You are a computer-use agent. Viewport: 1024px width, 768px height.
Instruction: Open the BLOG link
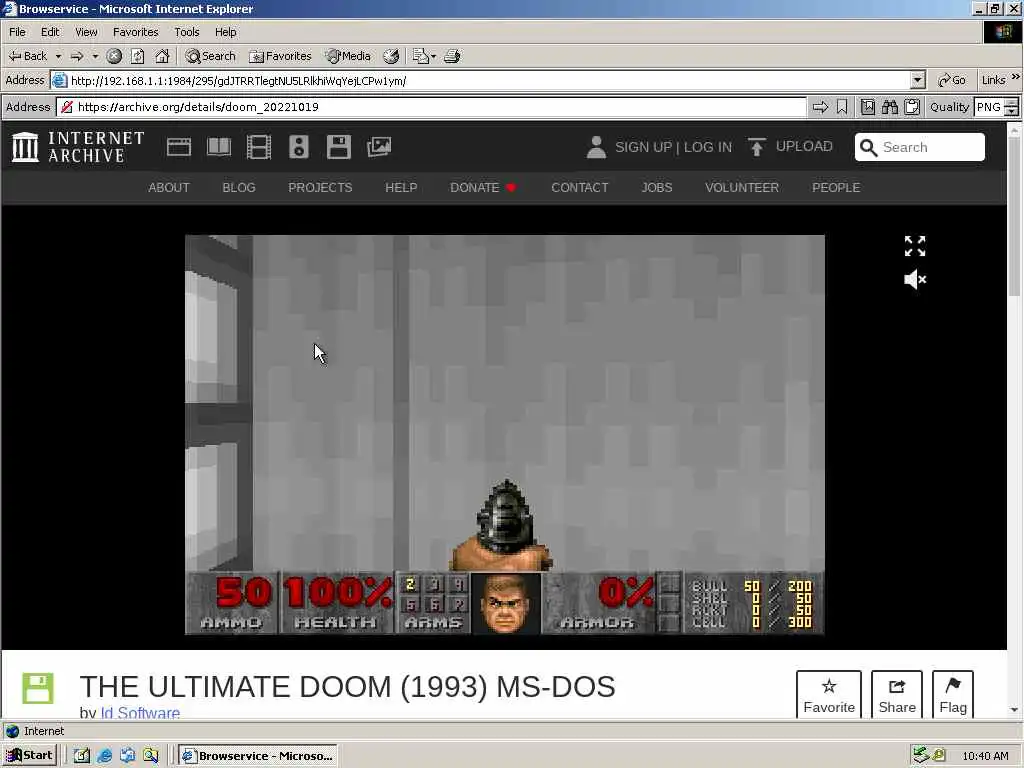tap(239, 187)
